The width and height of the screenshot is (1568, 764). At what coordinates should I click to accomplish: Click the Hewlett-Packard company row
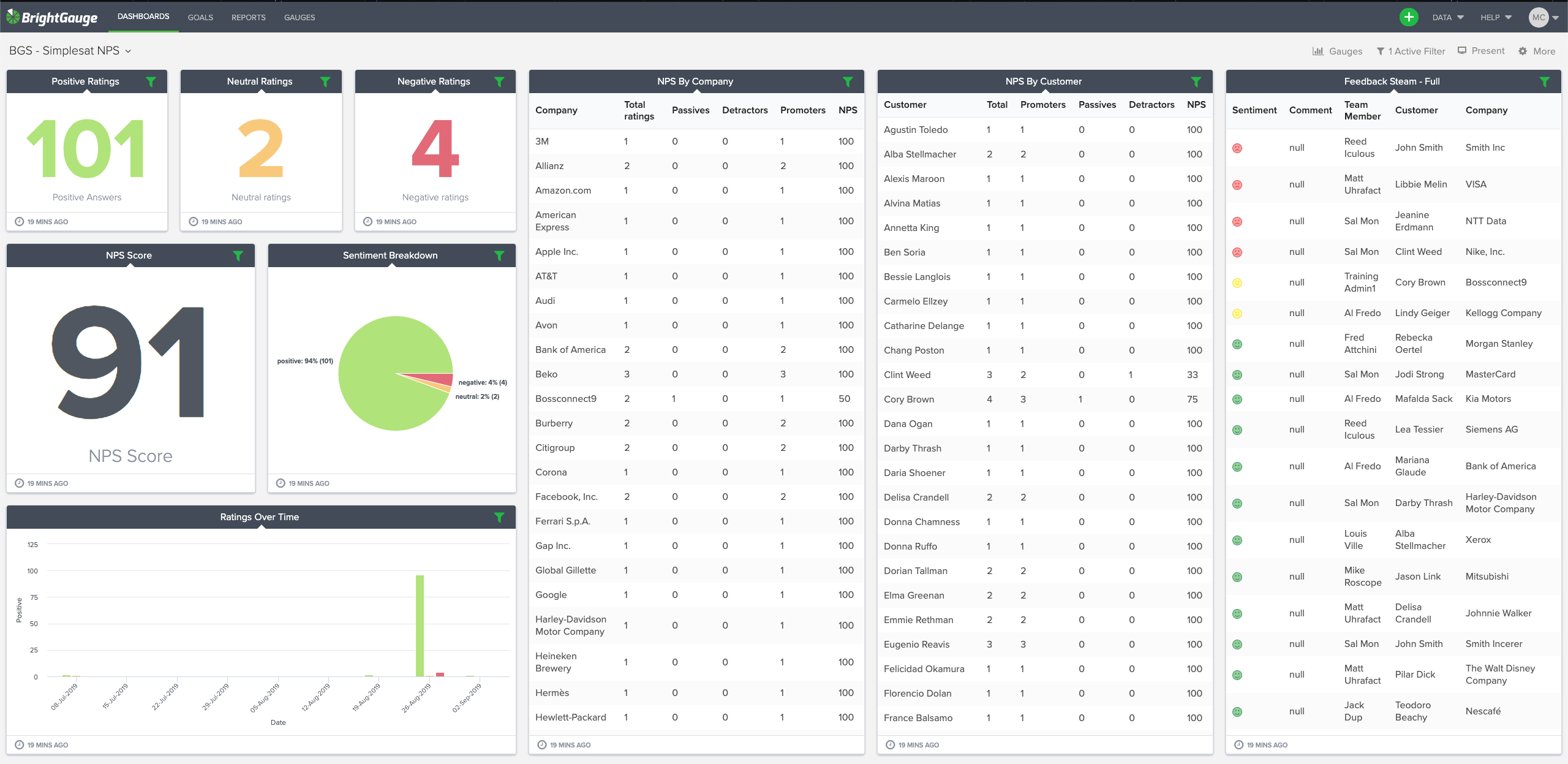[x=696, y=717]
